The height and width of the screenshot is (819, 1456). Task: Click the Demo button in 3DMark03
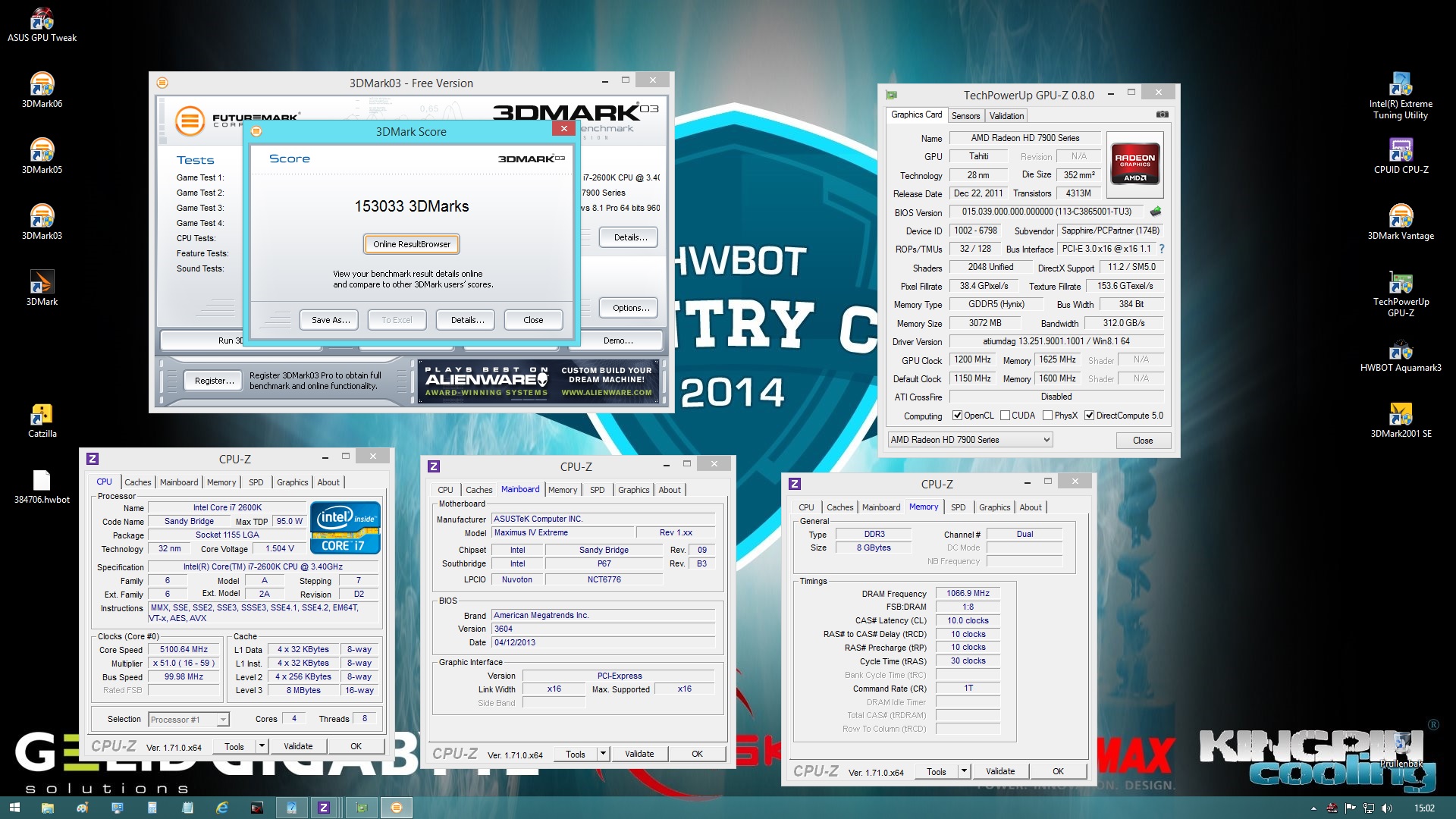click(x=618, y=340)
